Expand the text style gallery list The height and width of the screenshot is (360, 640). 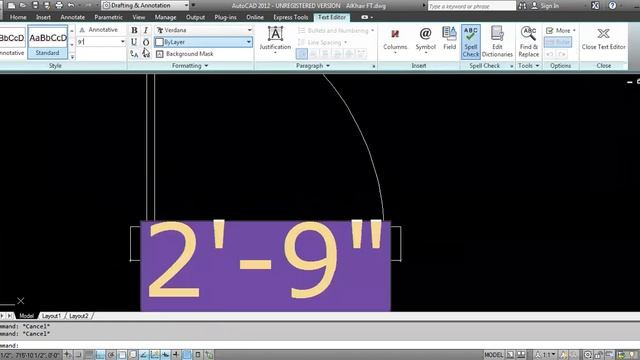point(72,56)
